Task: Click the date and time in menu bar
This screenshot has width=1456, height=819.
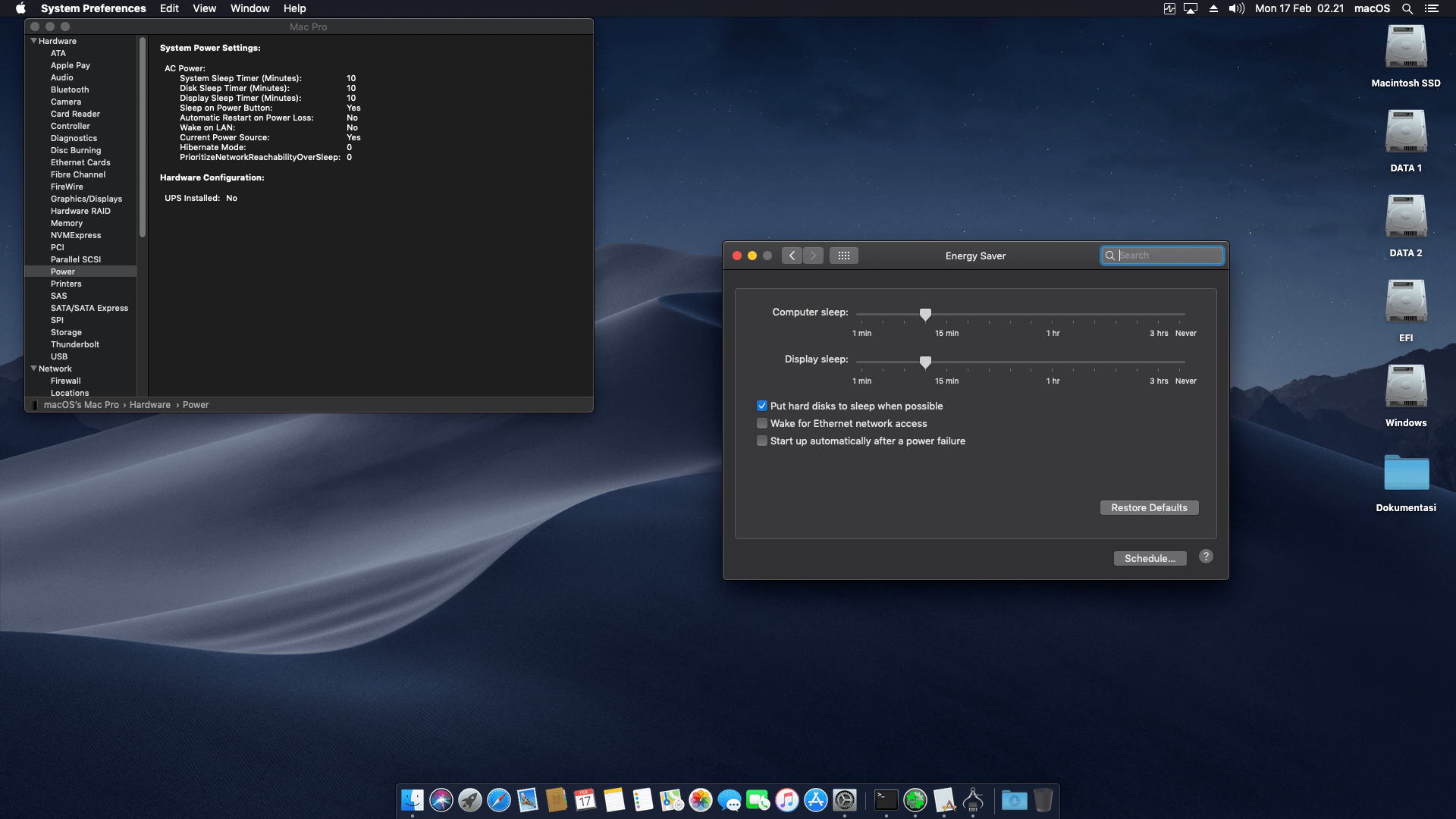Action: [x=1299, y=8]
